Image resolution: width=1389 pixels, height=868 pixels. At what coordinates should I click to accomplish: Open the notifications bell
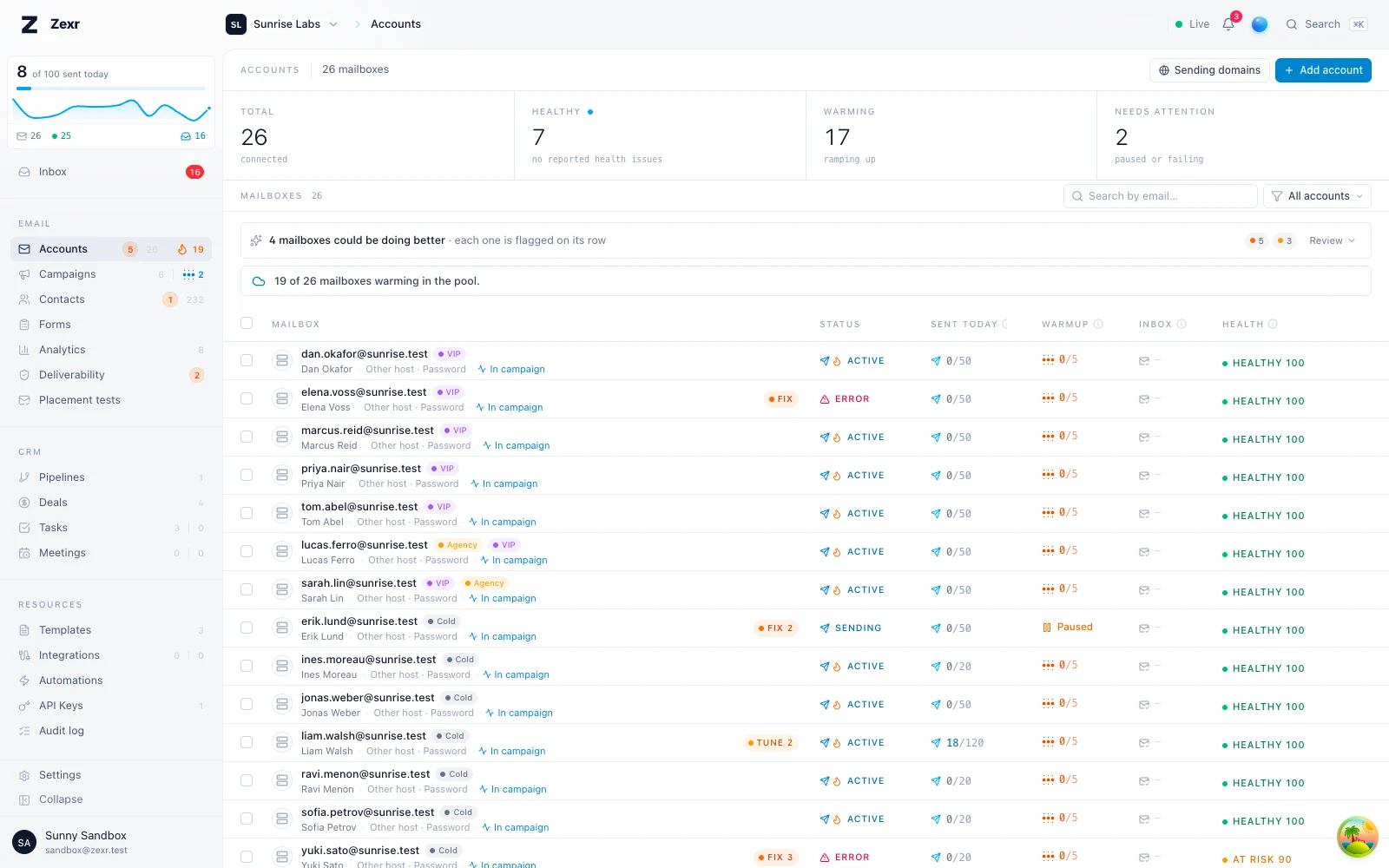(x=1228, y=24)
